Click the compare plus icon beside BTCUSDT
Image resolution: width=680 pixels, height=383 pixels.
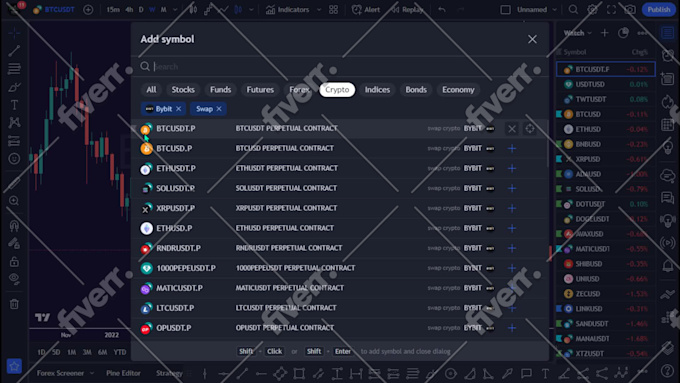pyautogui.click(x=88, y=10)
